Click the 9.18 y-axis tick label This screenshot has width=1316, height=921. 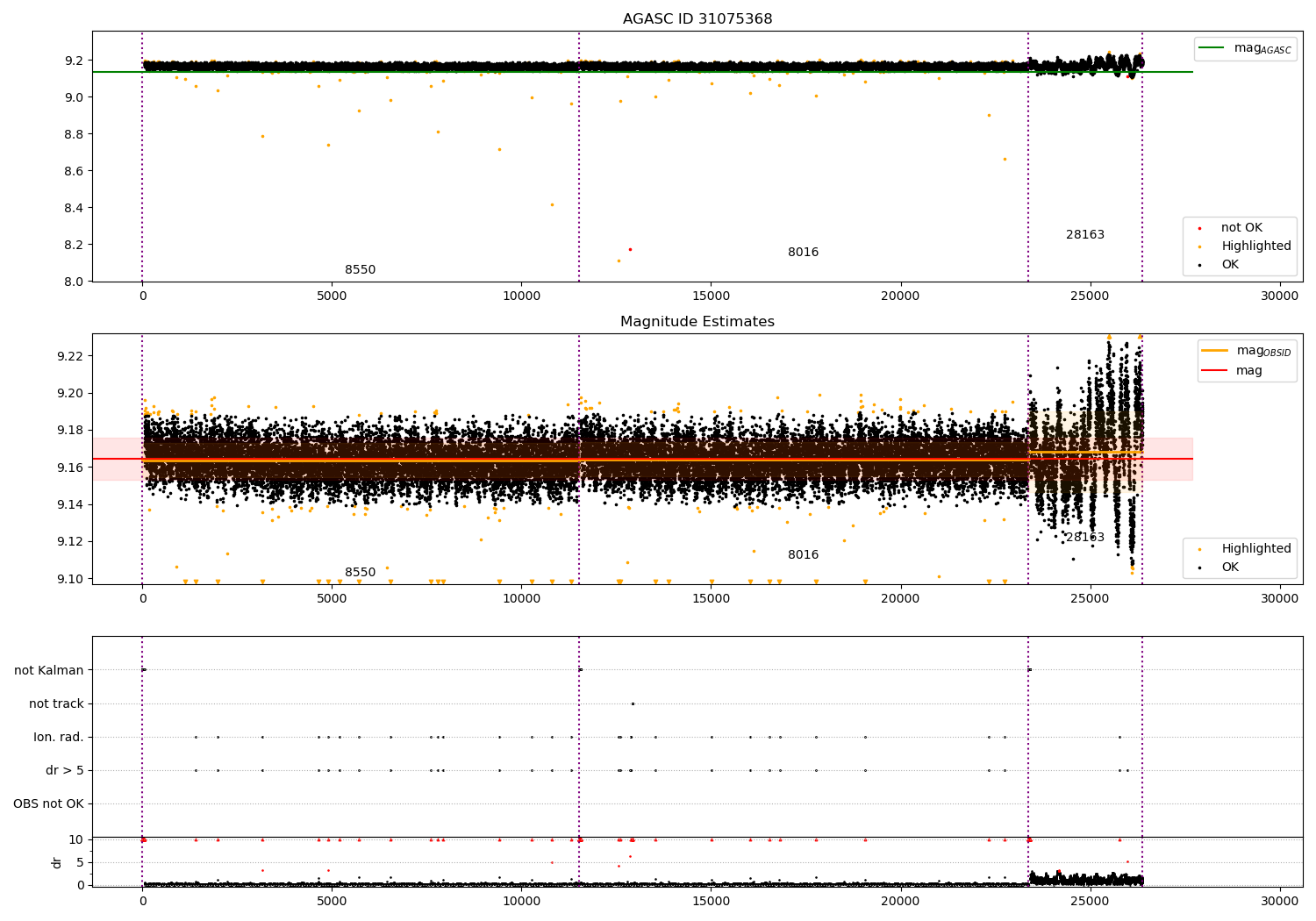pos(70,431)
